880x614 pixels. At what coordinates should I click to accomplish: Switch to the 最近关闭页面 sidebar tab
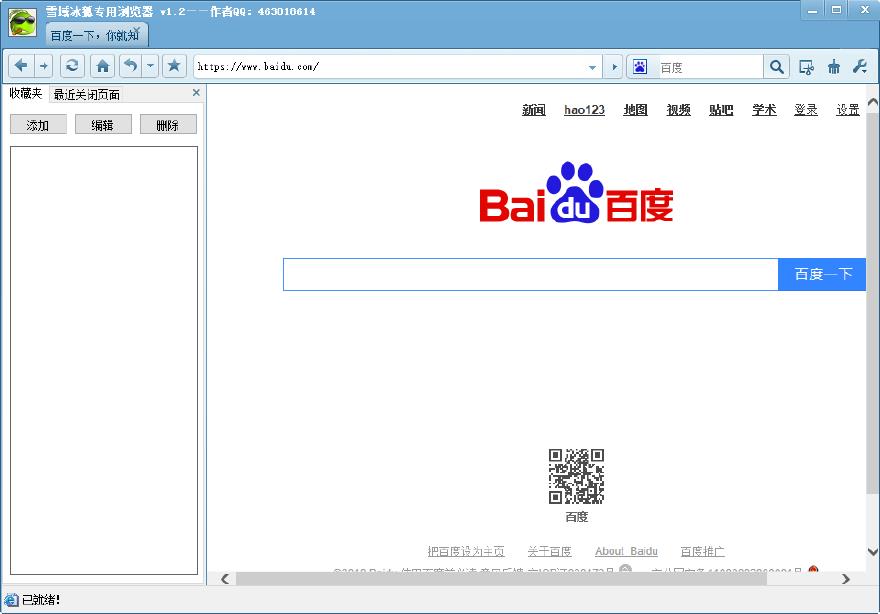(x=87, y=94)
